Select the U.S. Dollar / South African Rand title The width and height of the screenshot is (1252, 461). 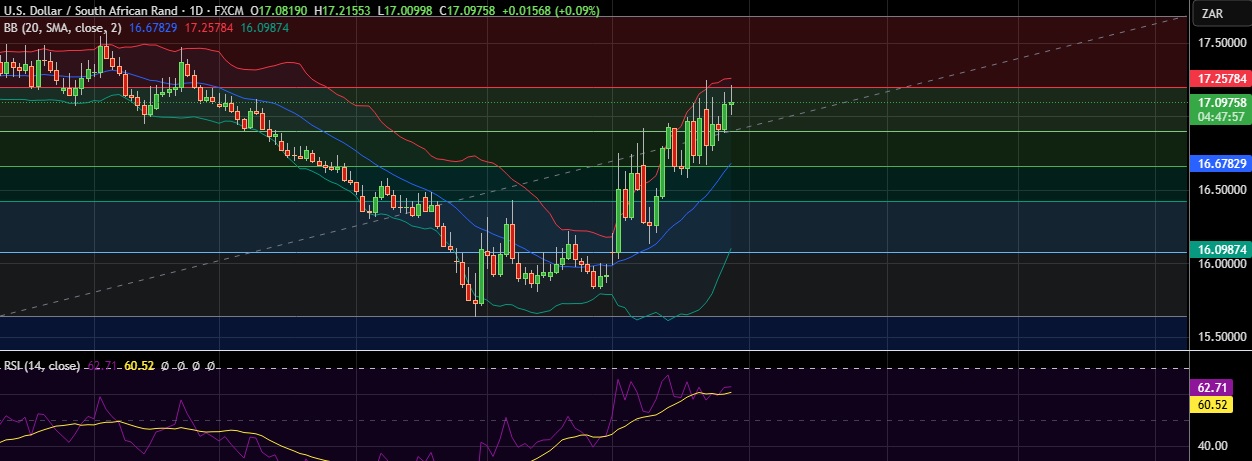point(89,10)
